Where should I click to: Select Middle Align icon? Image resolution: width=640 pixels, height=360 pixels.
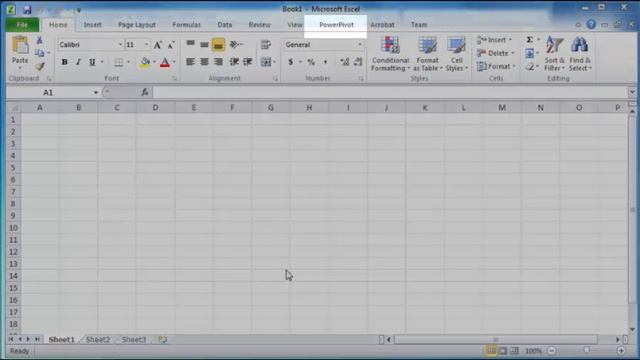click(204, 44)
